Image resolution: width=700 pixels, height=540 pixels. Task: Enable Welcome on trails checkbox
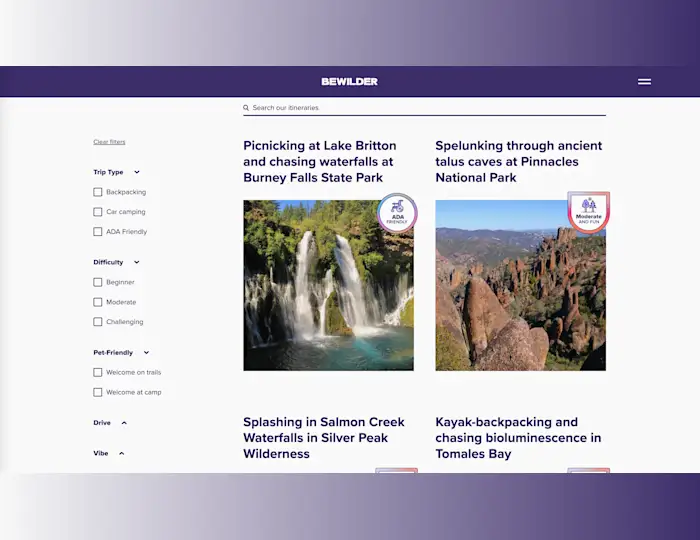(x=98, y=372)
